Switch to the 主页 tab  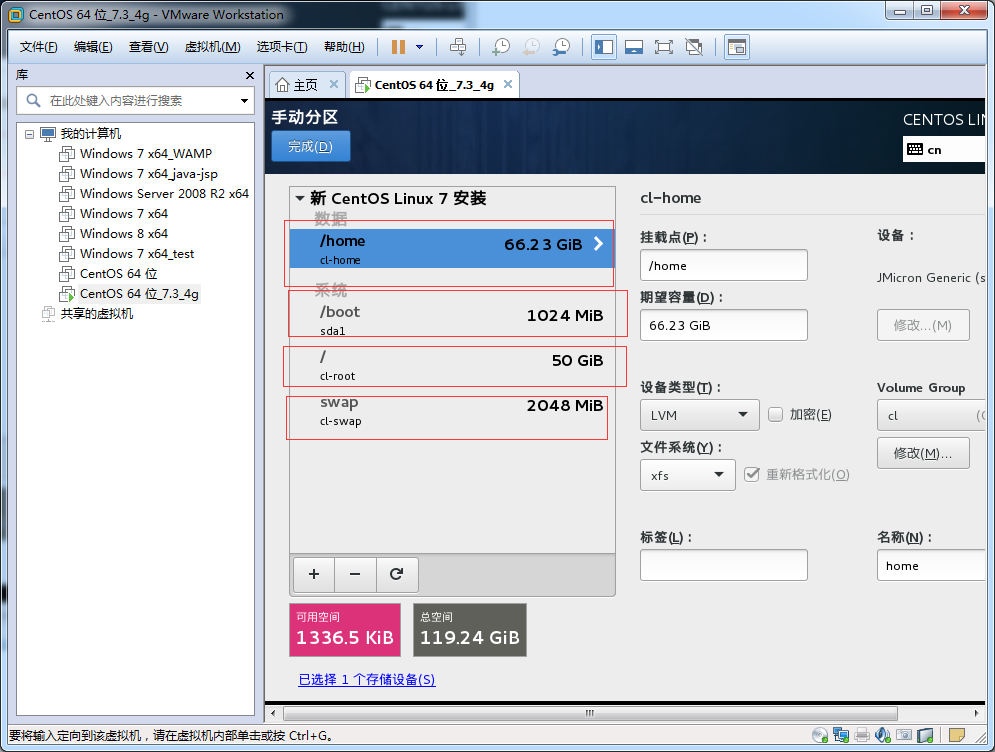305,84
